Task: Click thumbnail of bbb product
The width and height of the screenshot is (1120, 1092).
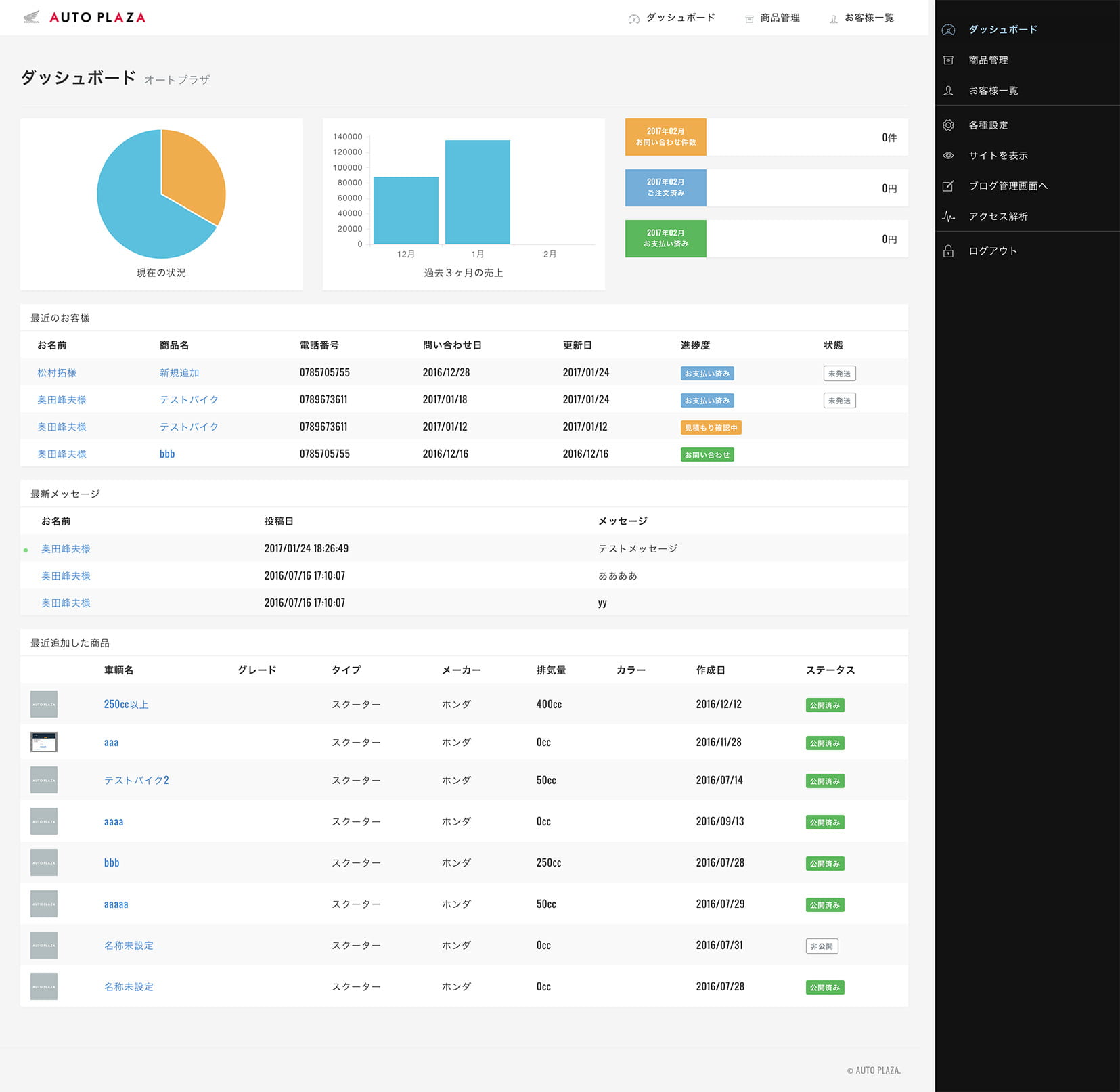Action: [44, 862]
